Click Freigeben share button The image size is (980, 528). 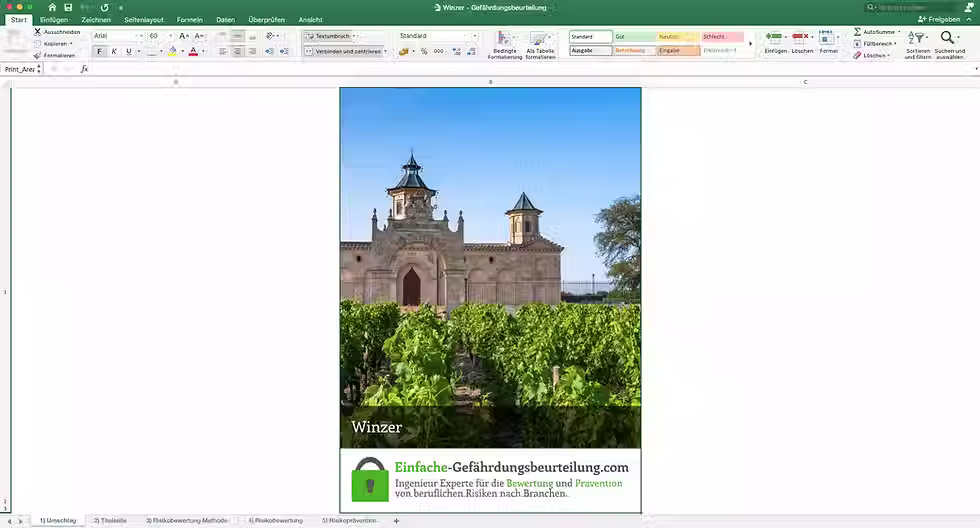(939, 19)
